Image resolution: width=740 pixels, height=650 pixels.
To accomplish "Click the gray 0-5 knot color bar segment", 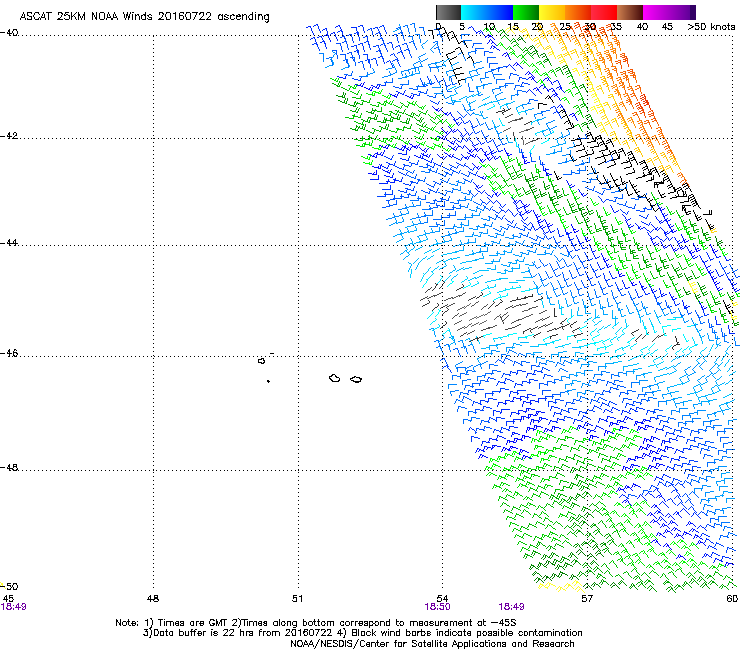I will (x=448, y=12).
